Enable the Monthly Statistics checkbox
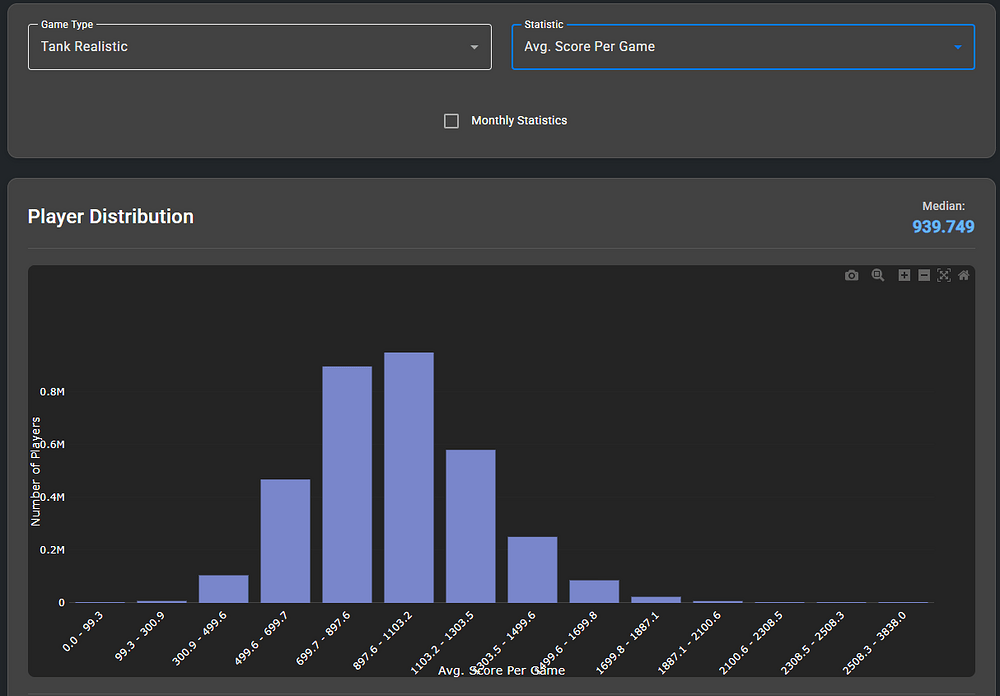Image resolution: width=1000 pixels, height=696 pixels. click(x=452, y=121)
